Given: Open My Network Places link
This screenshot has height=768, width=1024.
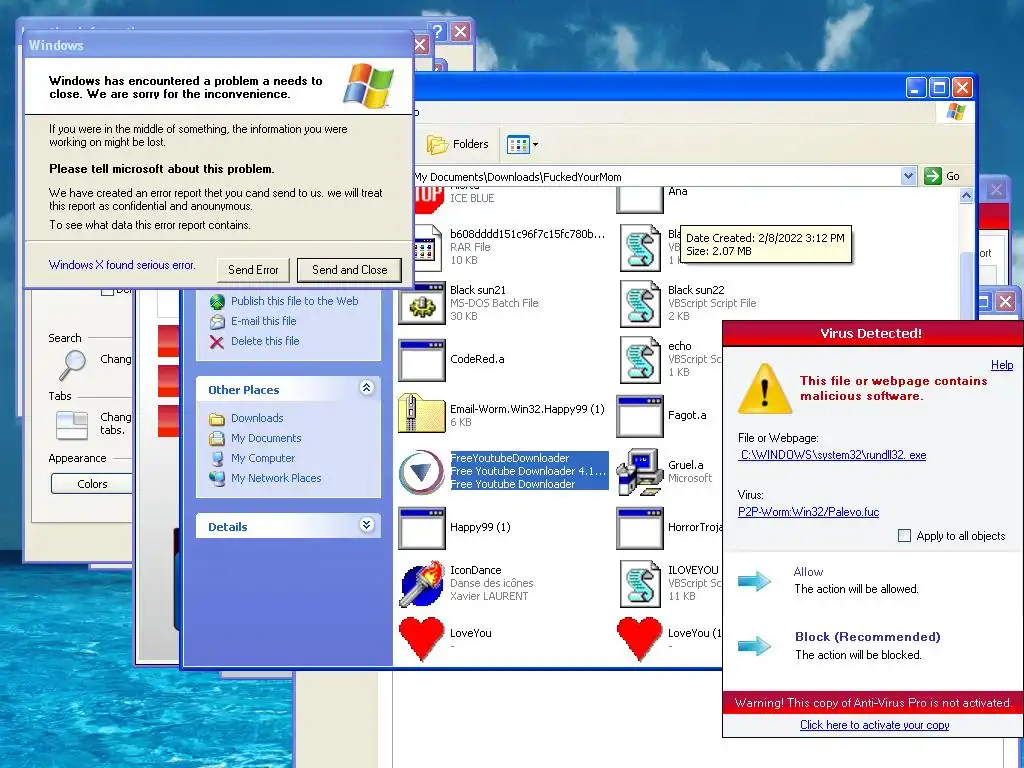Looking at the screenshot, I should point(276,478).
